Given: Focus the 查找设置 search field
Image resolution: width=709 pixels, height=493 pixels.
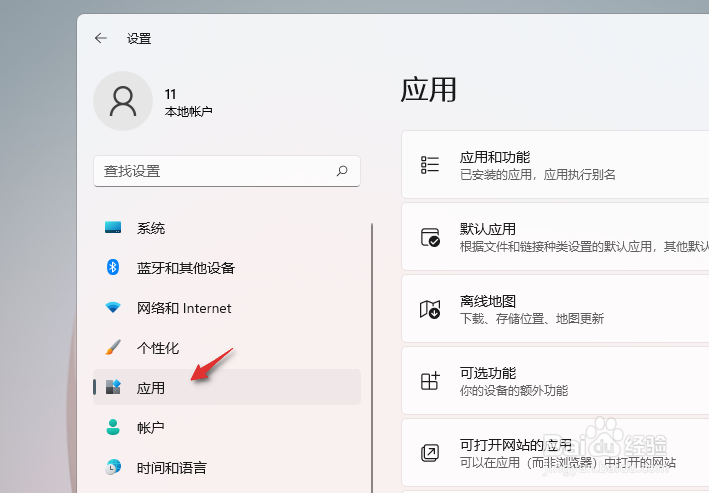Looking at the screenshot, I should point(227,171).
